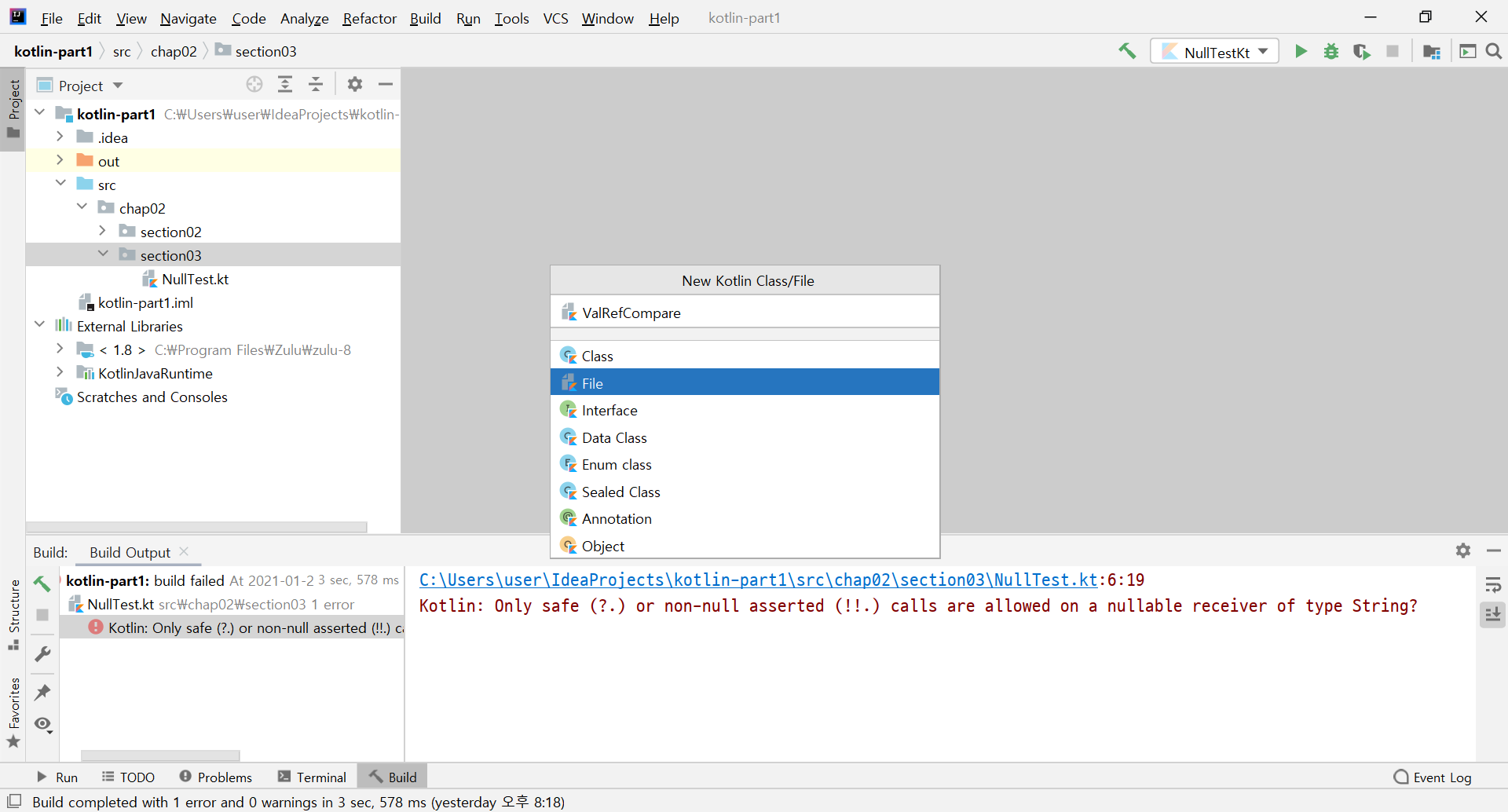
Task: Collapse the src folder
Action: coord(60,184)
